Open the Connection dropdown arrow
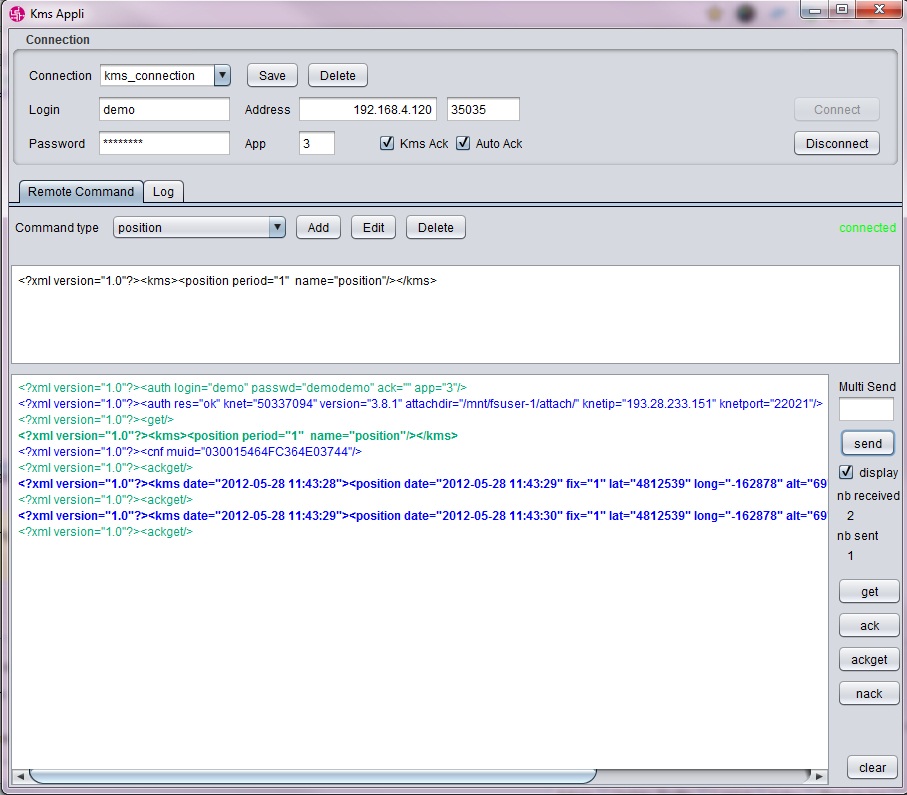 [x=222, y=75]
